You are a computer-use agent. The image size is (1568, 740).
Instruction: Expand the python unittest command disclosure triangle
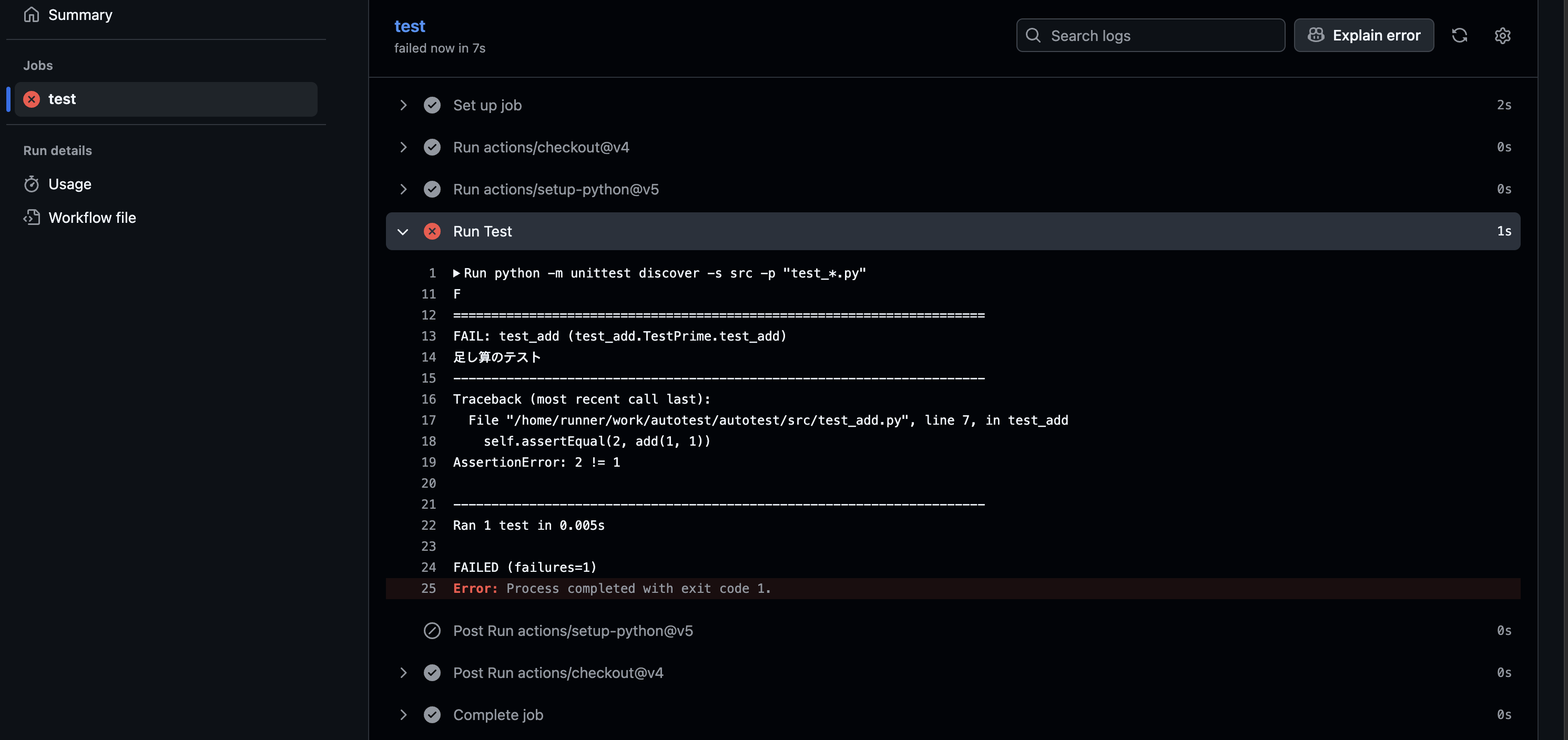click(x=456, y=273)
